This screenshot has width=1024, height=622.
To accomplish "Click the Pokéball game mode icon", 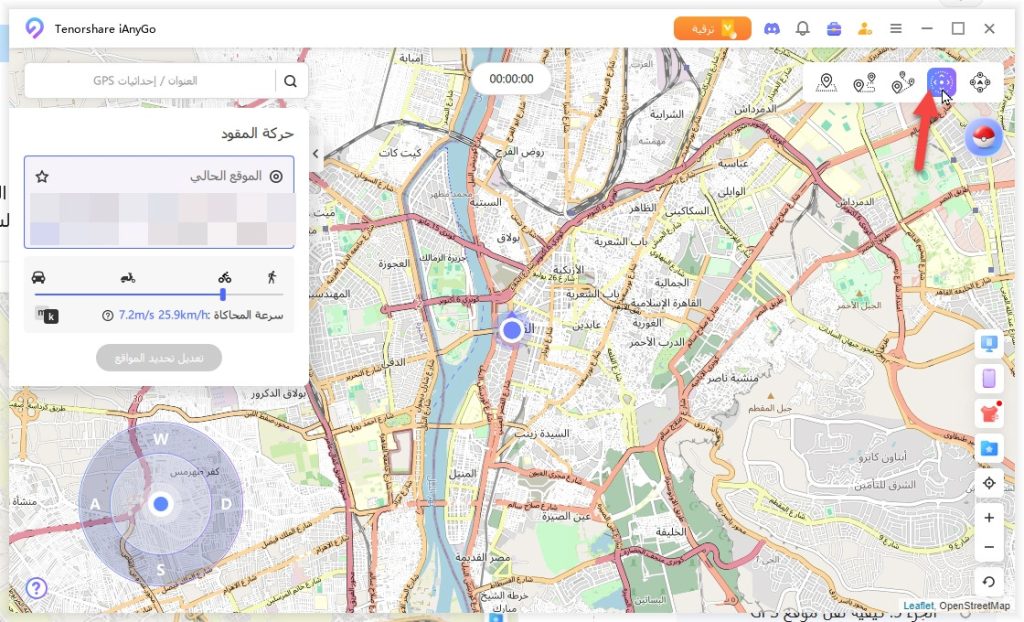I will tap(984, 137).
